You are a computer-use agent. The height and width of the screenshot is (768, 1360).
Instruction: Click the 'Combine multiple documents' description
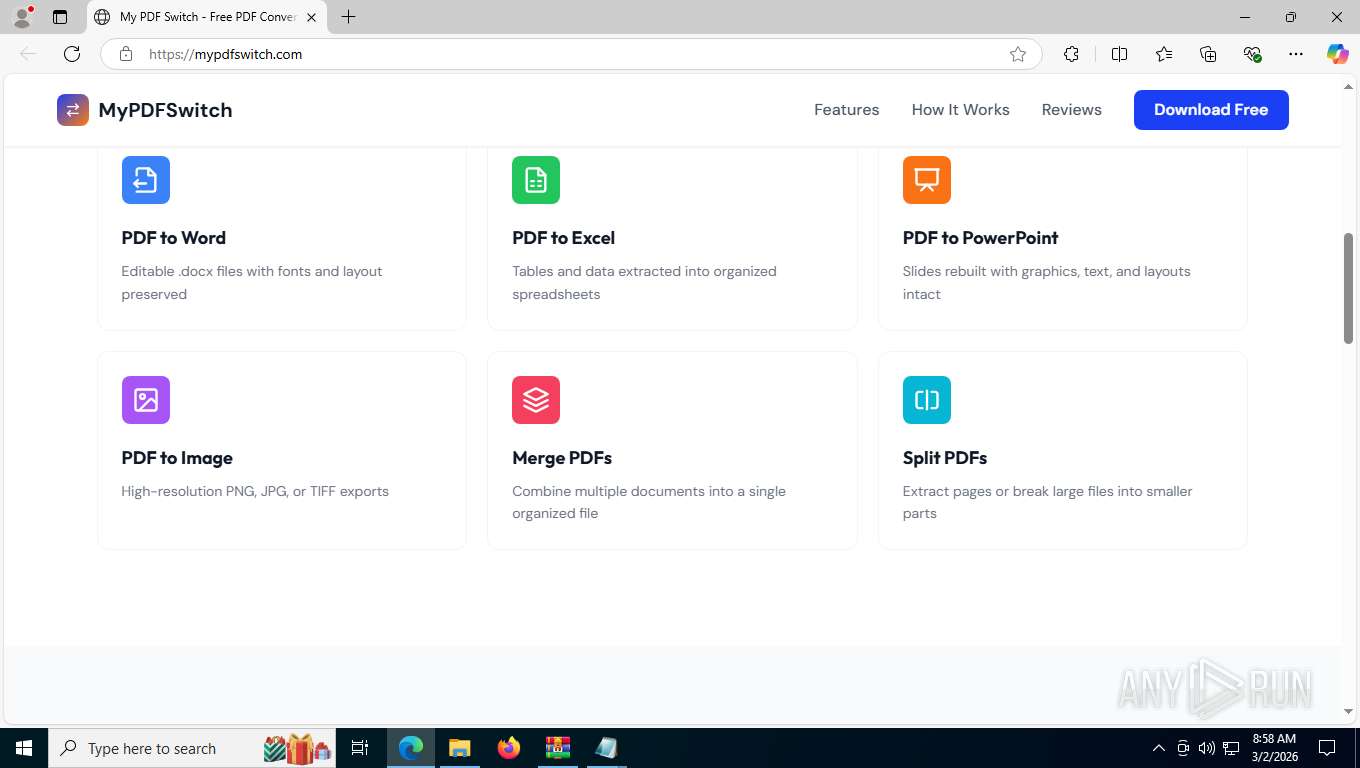click(649, 502)
